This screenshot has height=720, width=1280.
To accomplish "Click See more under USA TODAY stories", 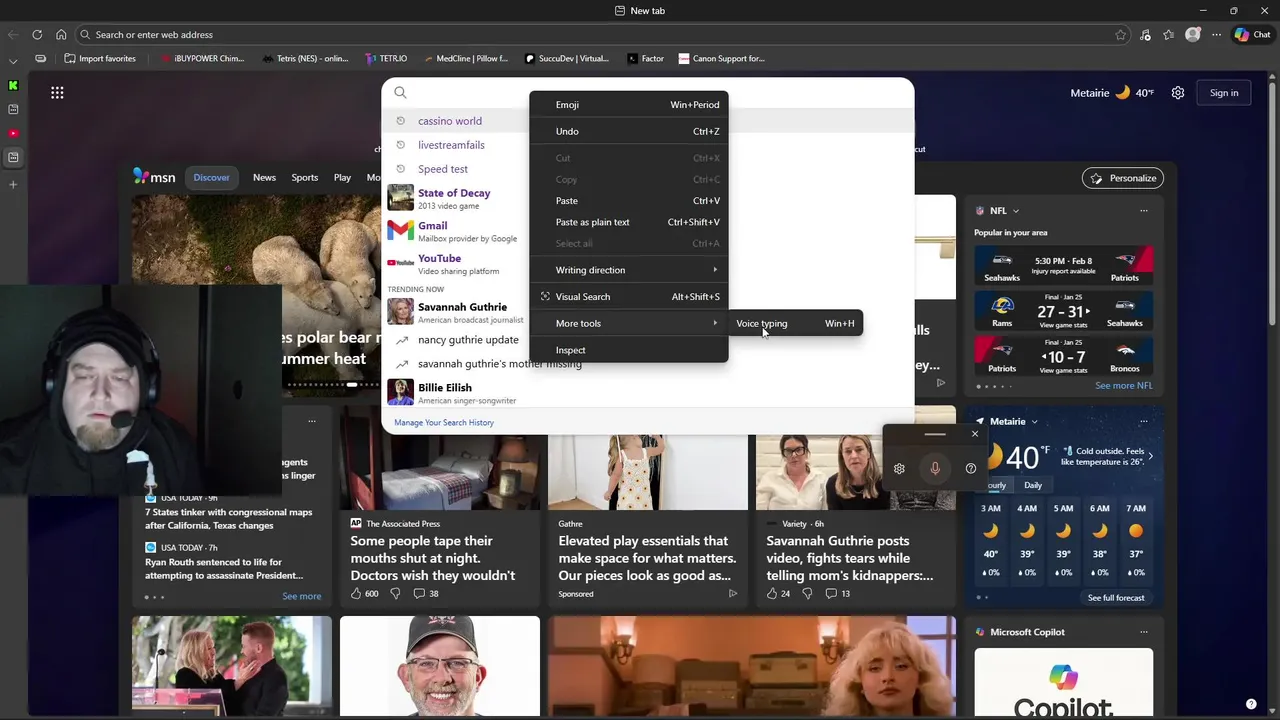I will coord(301,596).
